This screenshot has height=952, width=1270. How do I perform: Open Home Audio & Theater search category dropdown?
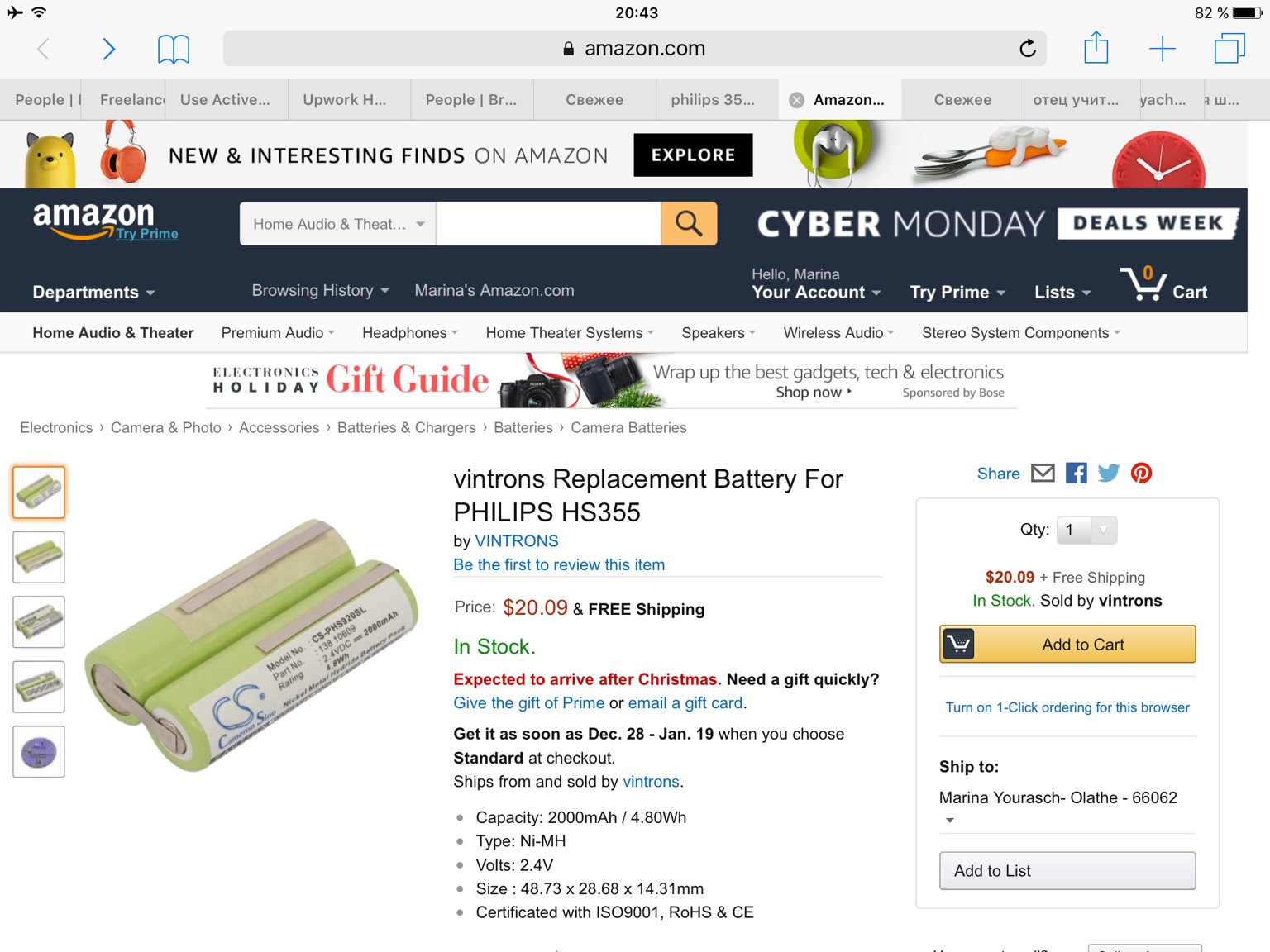pyautogui.click(x=338, y=224)
